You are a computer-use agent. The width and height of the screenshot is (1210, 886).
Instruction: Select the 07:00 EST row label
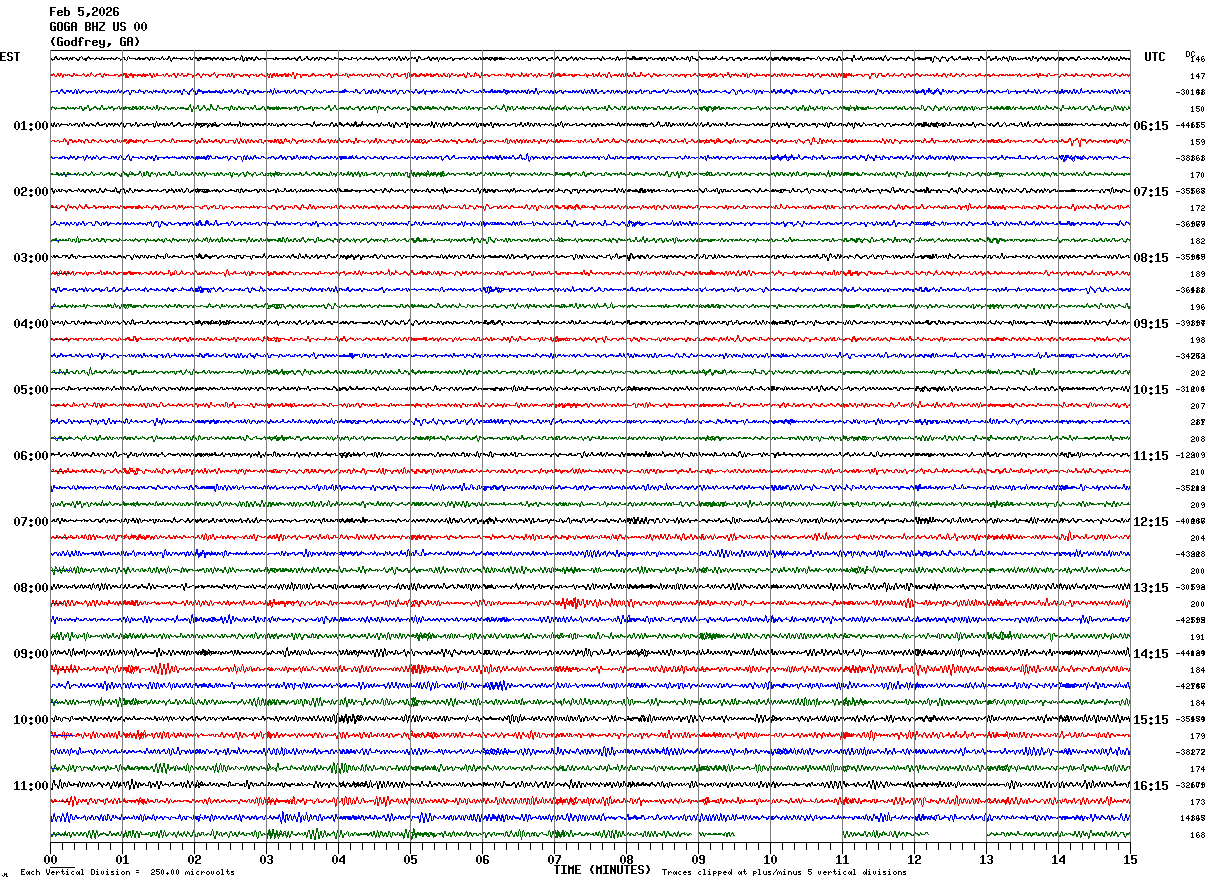(x=31, y=522)
